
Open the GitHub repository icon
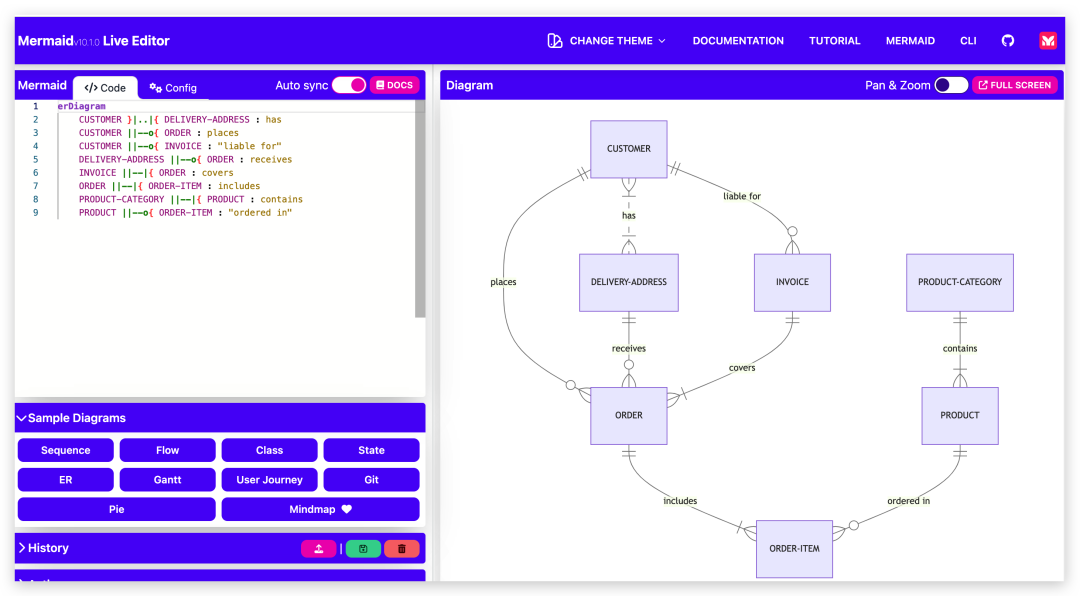(1007, 40)
